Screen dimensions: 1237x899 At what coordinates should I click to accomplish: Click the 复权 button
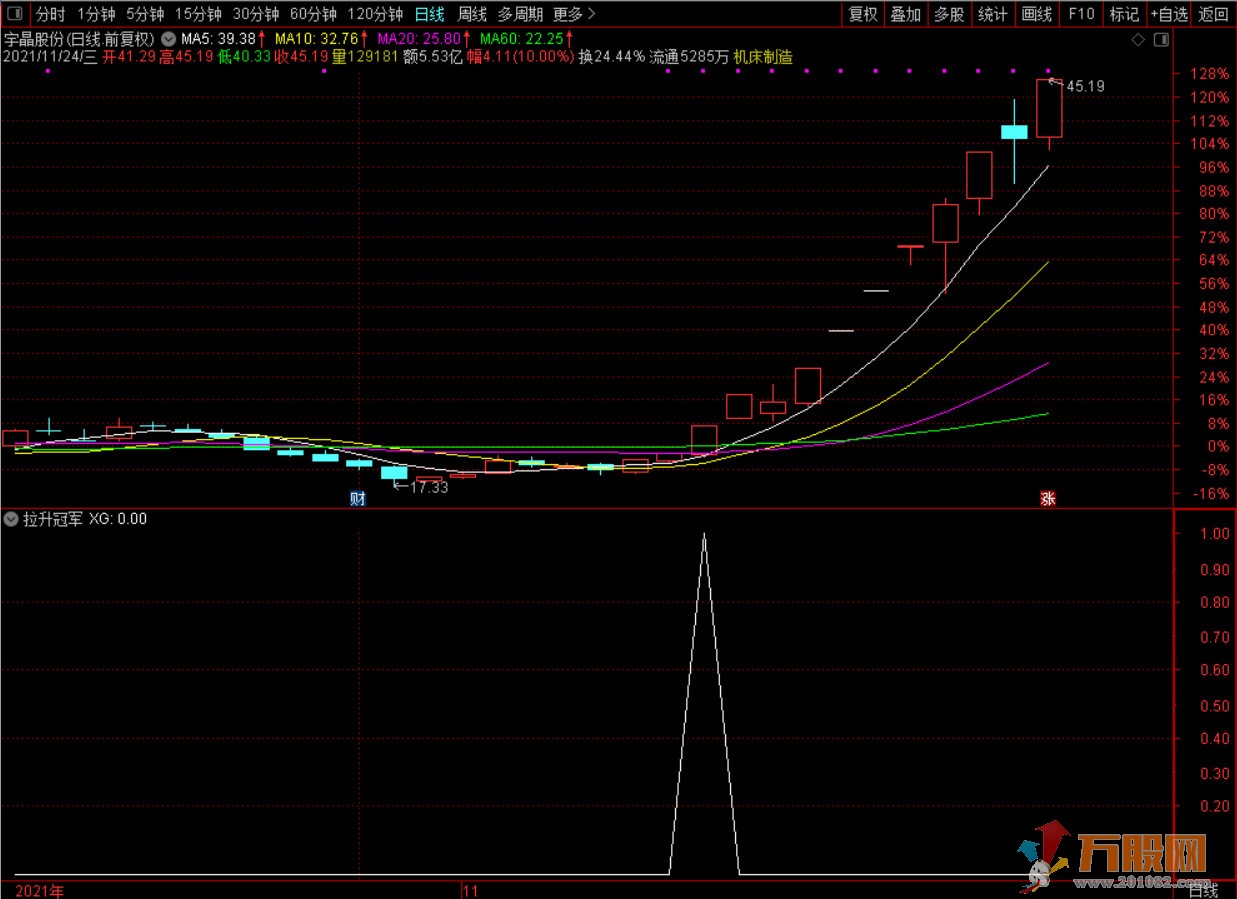tap(862, 14)
